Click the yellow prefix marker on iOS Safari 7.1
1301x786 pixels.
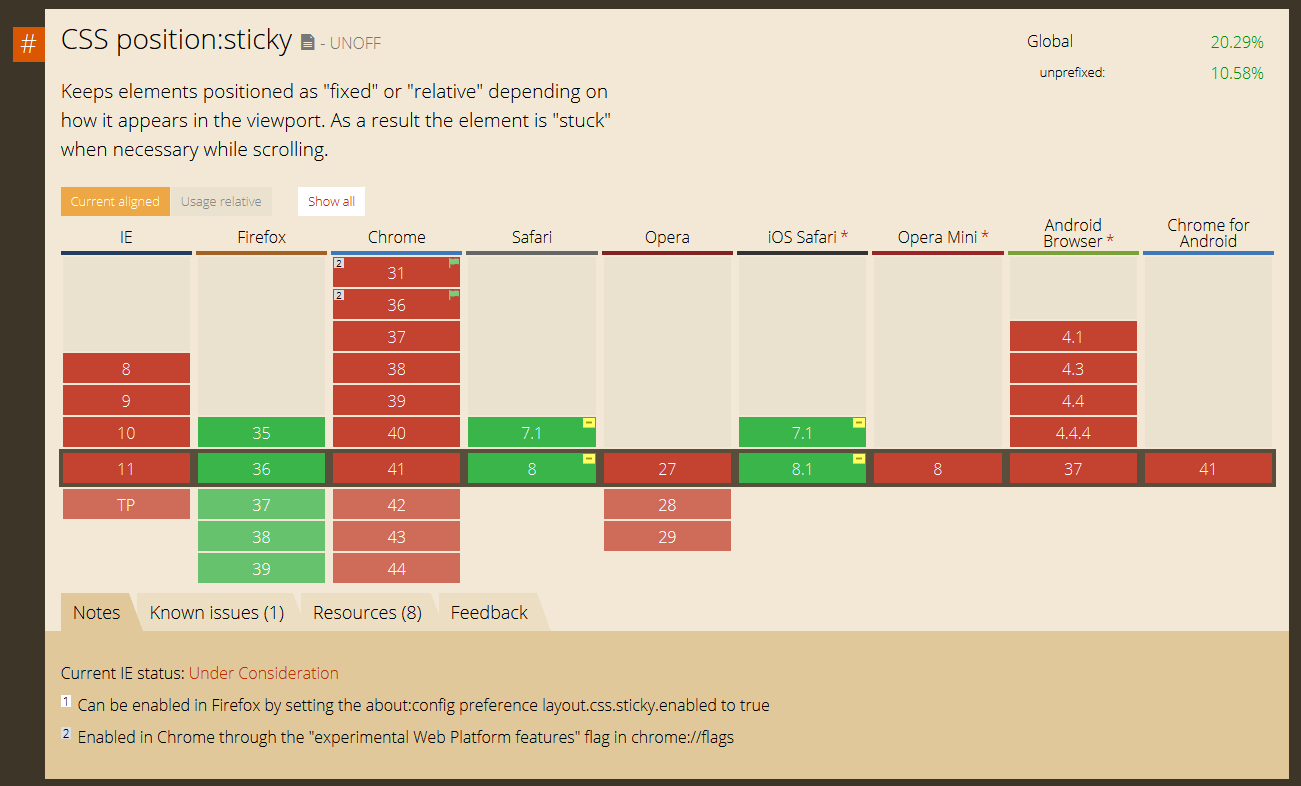[860, 424]
